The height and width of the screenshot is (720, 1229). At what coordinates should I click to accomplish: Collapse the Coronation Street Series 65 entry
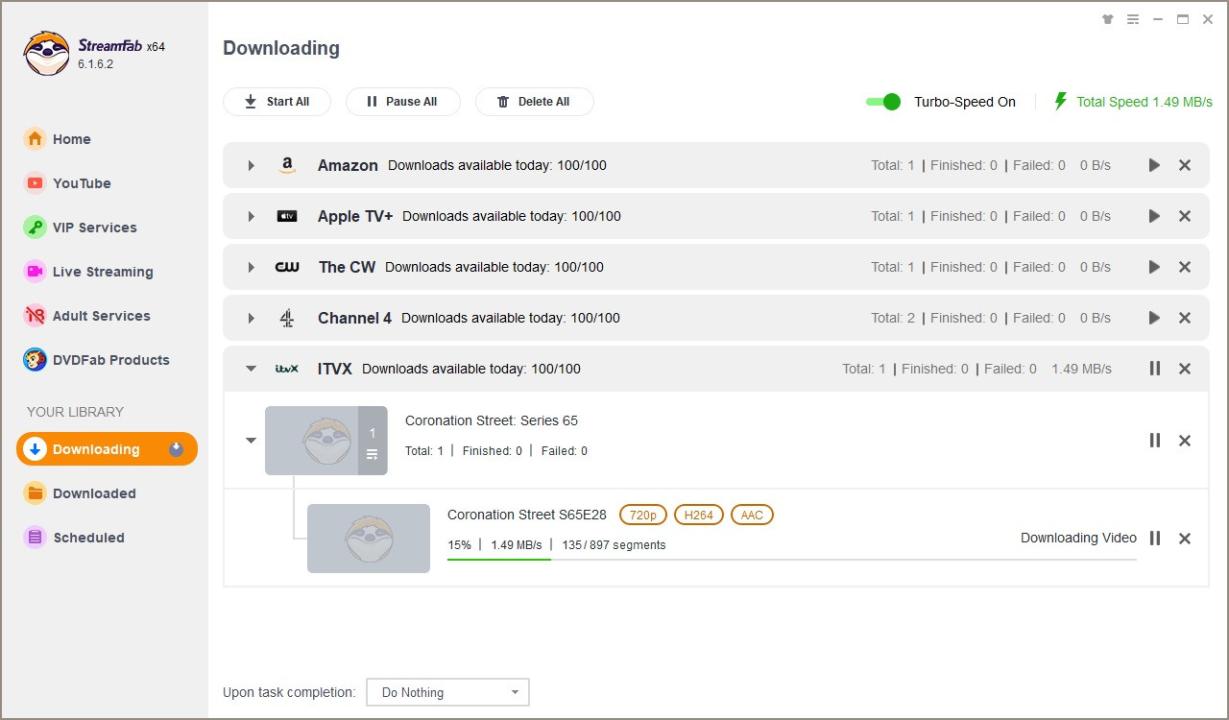(251, 440)
